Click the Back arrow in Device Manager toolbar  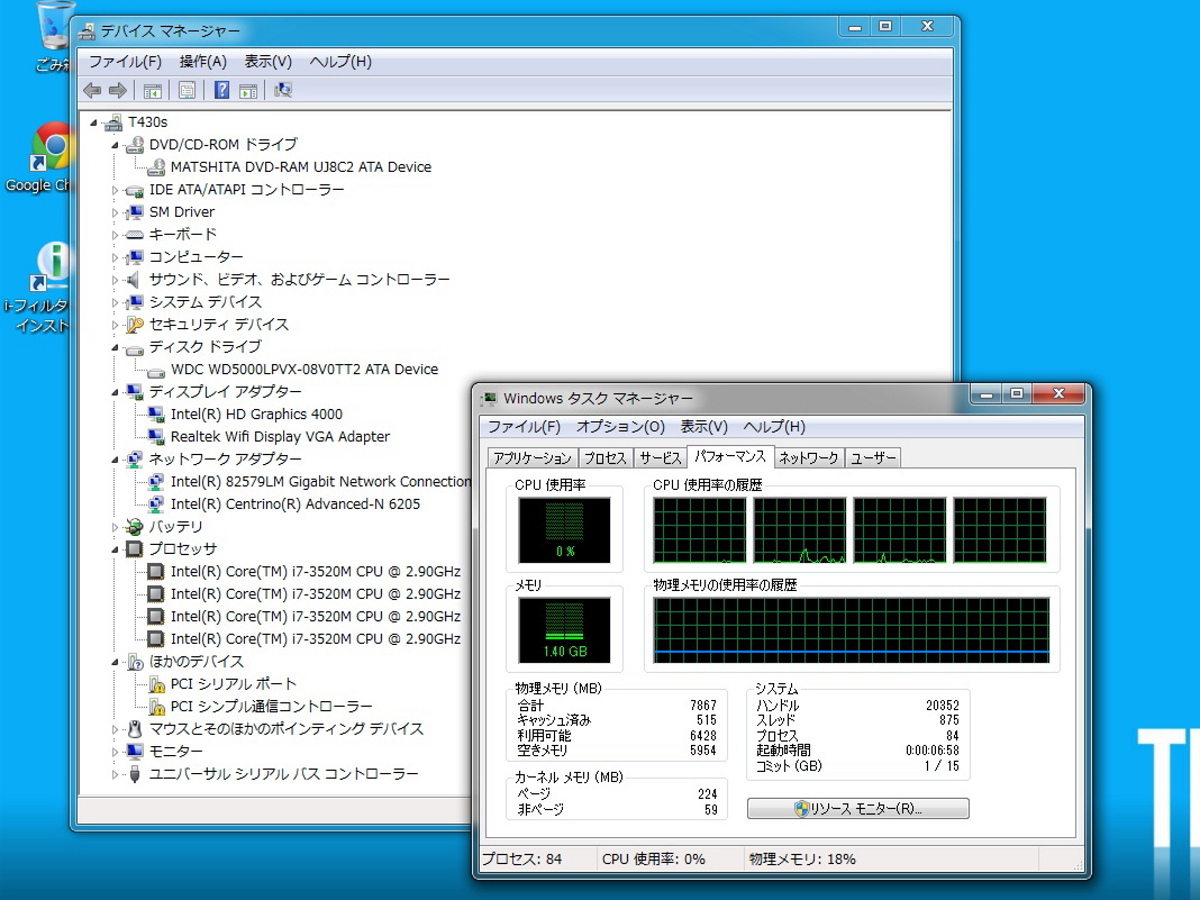tap(92, 91)
